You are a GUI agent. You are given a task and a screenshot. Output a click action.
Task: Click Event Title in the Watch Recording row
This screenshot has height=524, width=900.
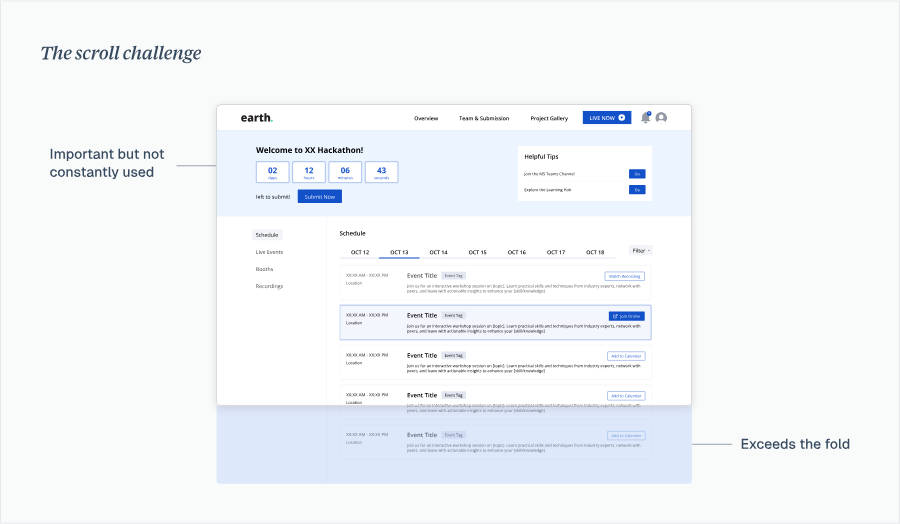(422, 276)
